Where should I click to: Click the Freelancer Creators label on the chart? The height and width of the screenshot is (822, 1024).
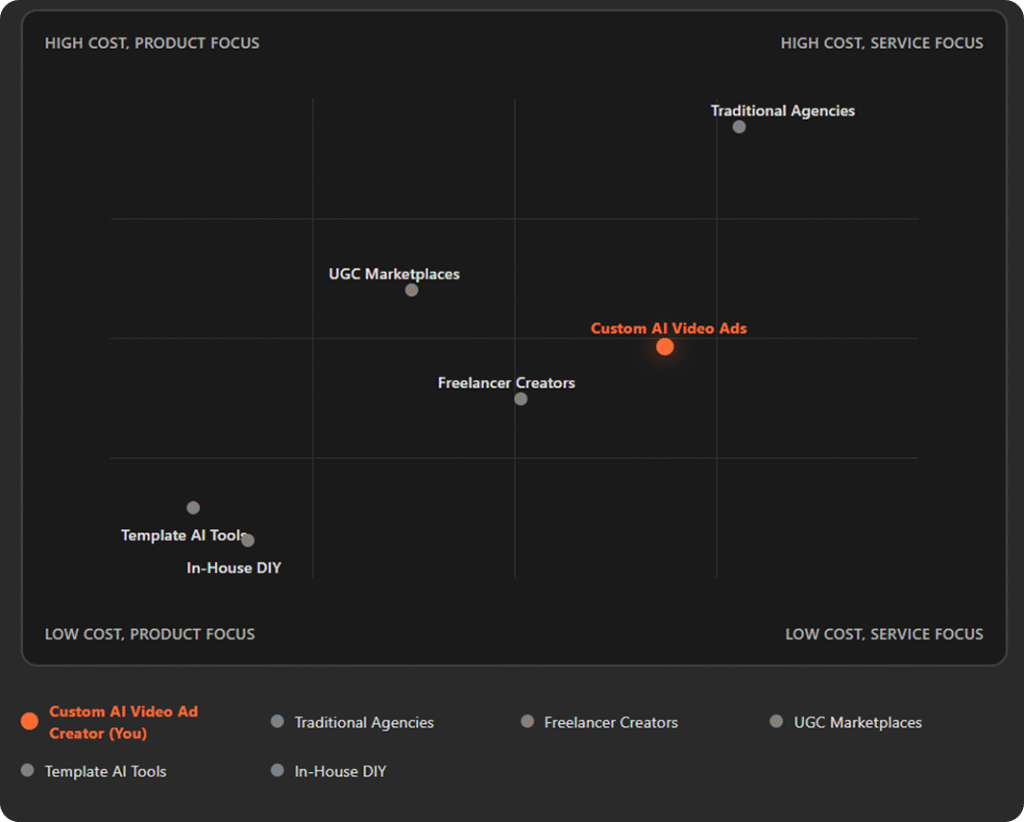click(506, 383)
